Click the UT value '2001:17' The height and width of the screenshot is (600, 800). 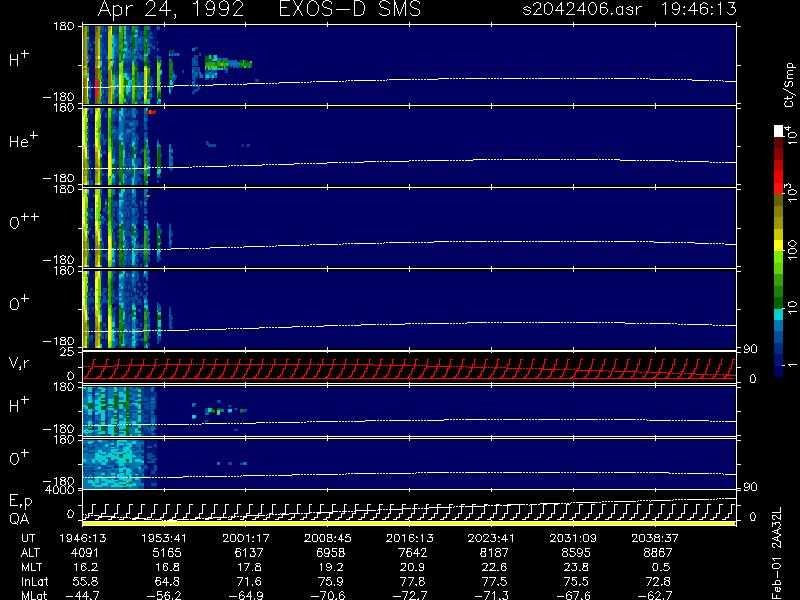245,538
